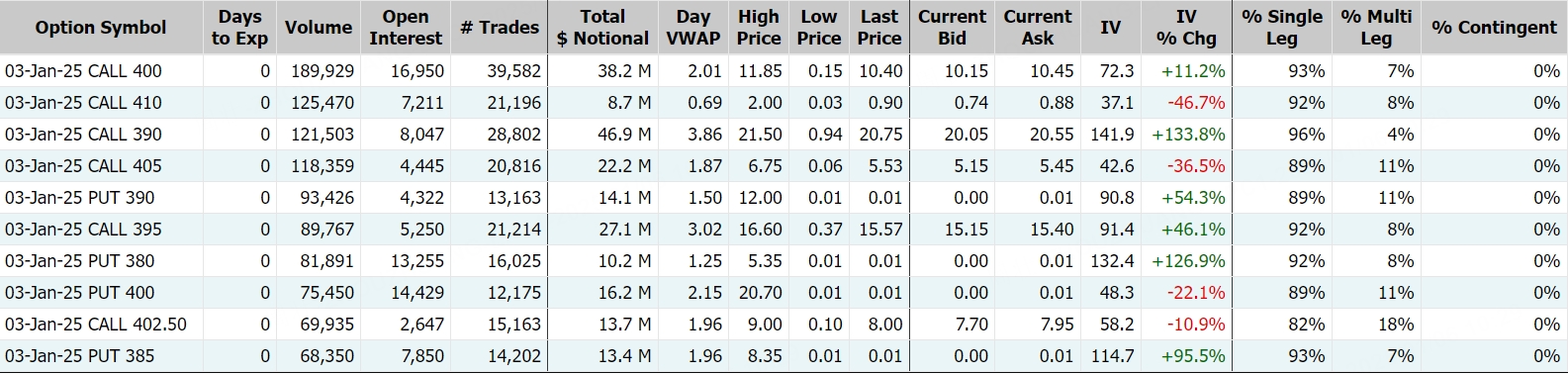Sort by the Volume column header

pyautogui.click(x=318, y=28)
